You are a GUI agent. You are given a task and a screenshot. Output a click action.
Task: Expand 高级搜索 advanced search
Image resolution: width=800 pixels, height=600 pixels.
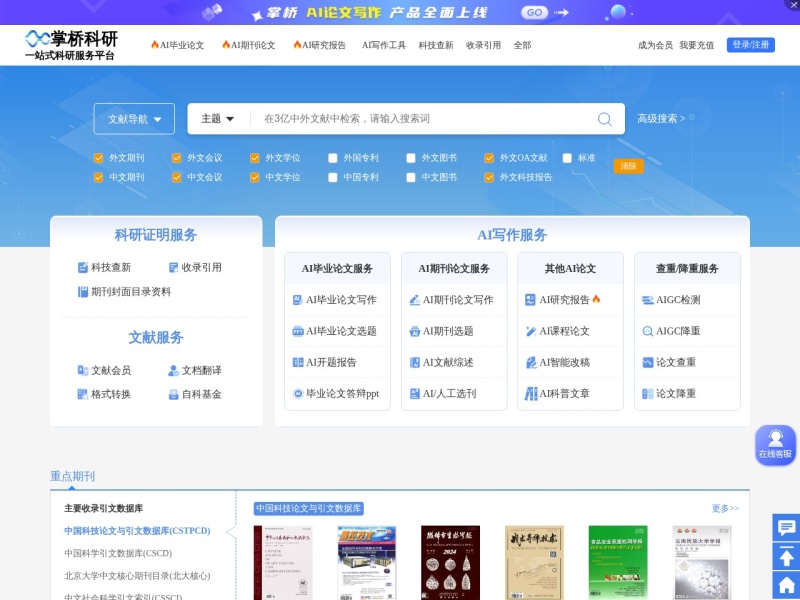661,119
